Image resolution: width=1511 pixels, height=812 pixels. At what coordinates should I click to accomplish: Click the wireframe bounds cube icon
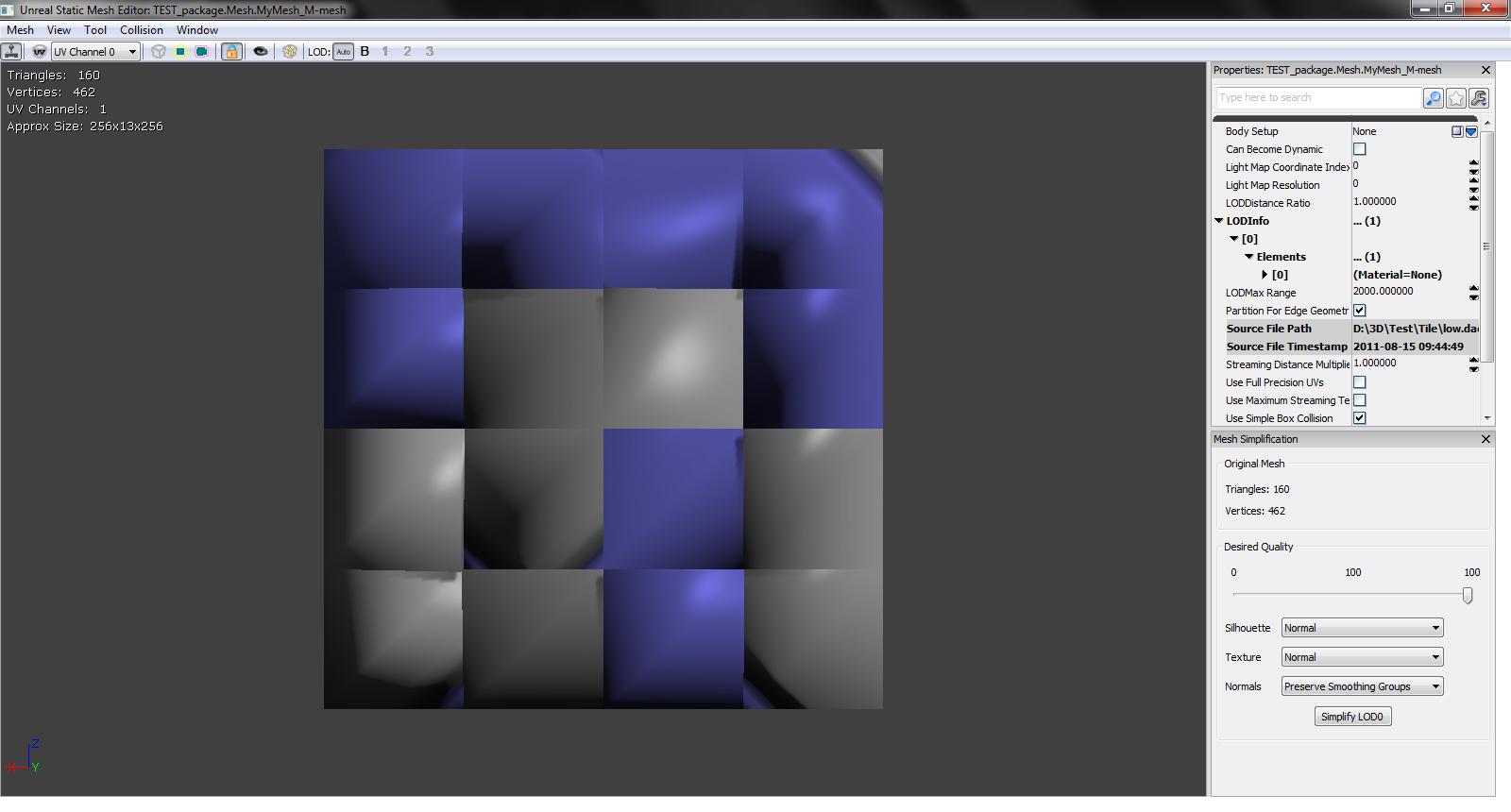pos(159,52)
